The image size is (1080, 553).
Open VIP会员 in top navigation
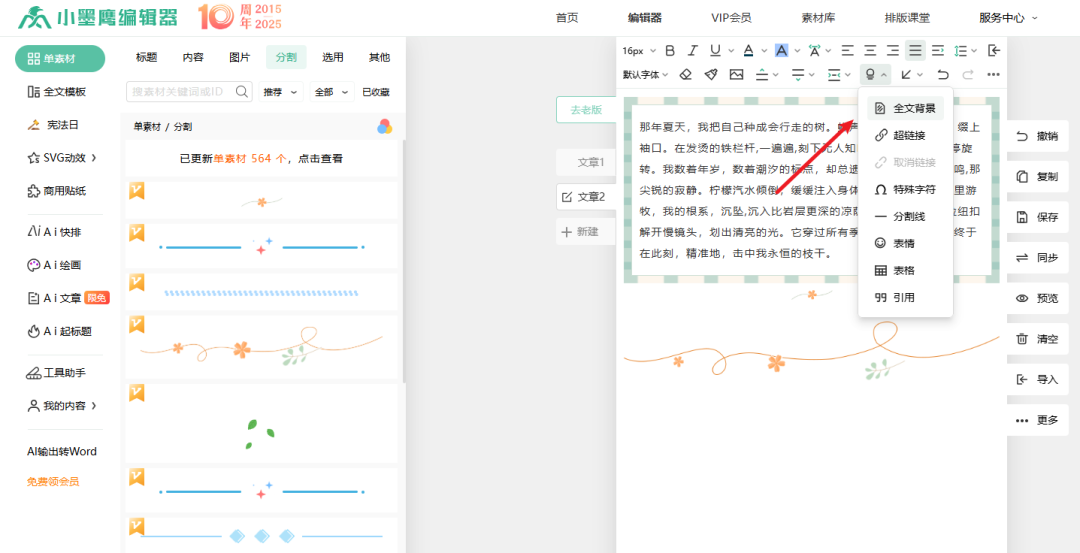click(731, 18)
